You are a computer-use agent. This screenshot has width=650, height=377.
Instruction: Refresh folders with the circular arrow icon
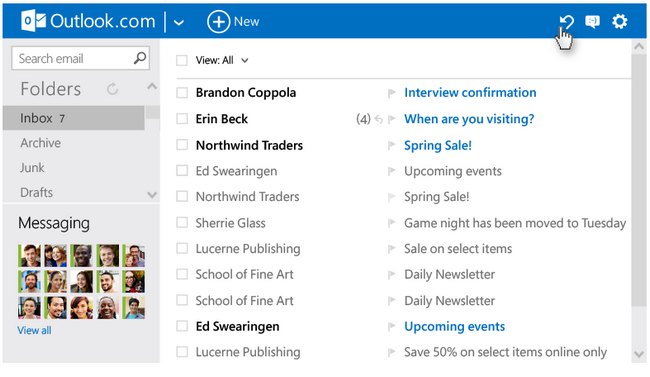click(x=112, y=89)
